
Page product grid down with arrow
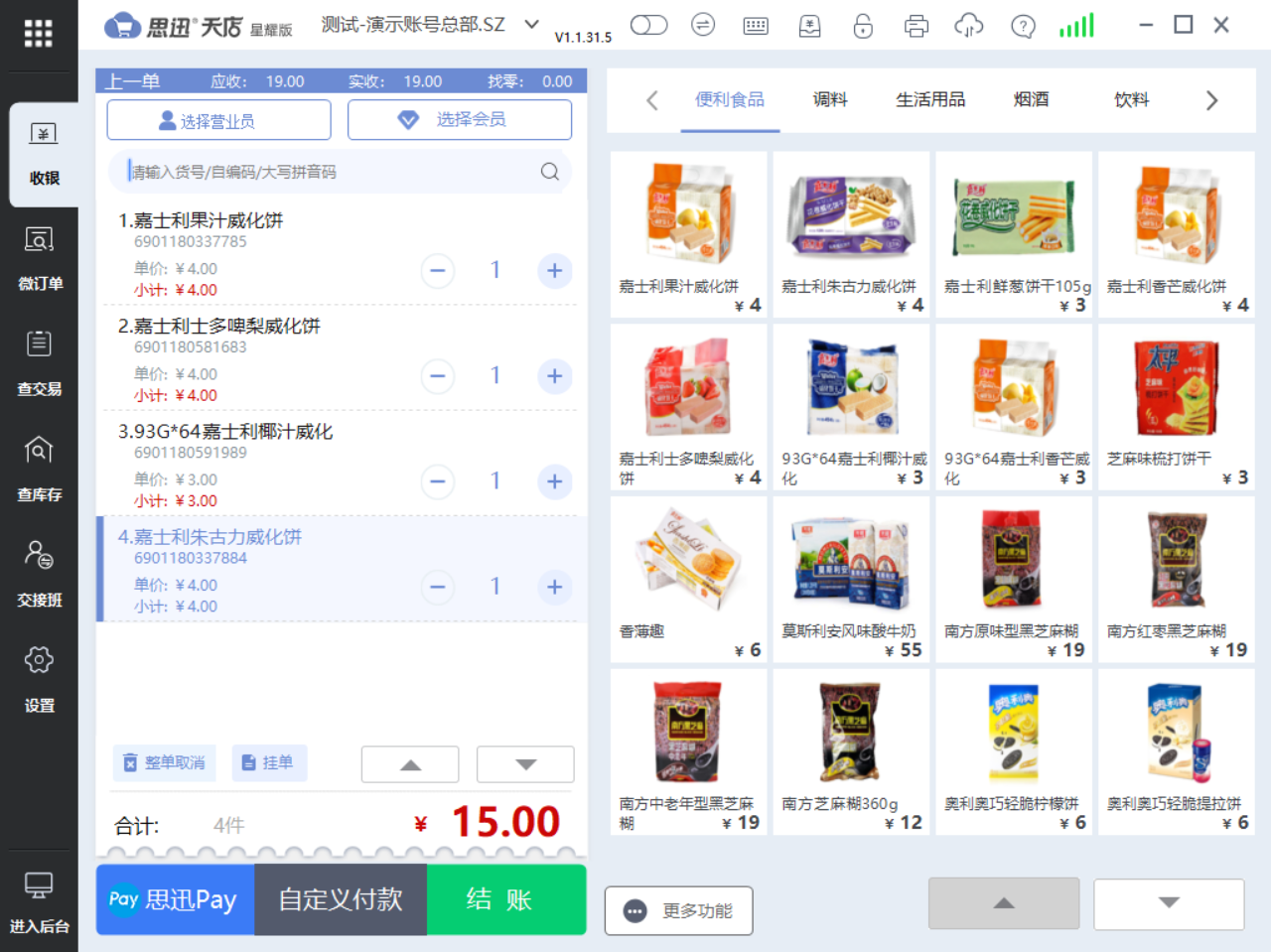tap(1169, 903)
